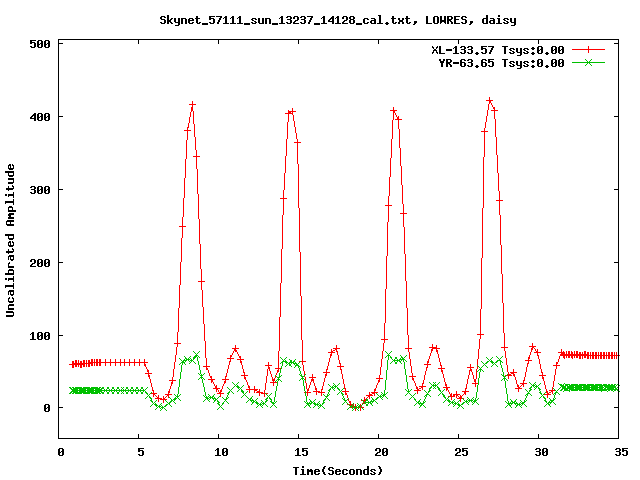Select the YR-63.65 Tsys:0.00 legend entry
This screenshot has height=480, width=640.
coord(501,63)
